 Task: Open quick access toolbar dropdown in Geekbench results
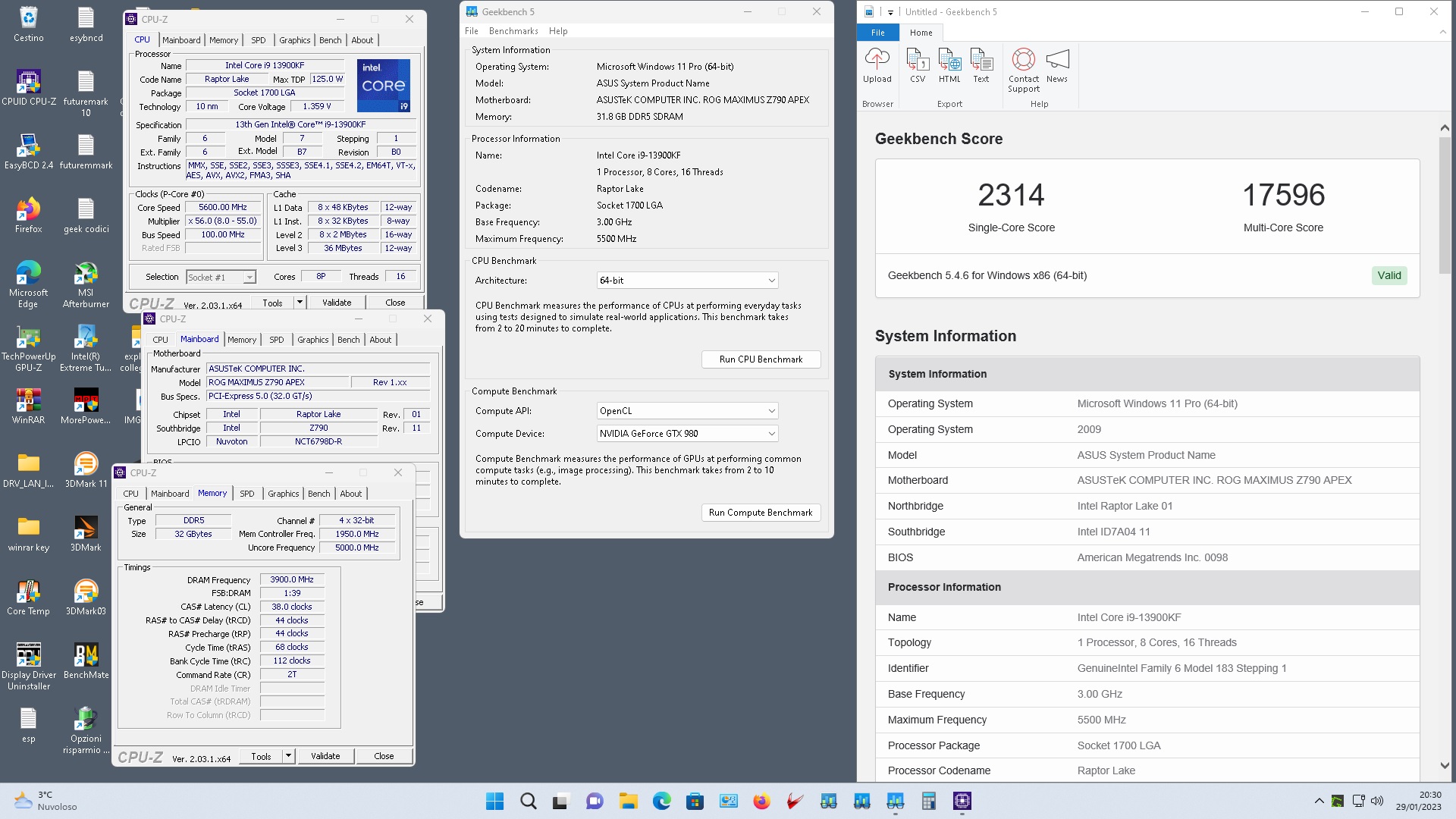[x=890, y=12]
